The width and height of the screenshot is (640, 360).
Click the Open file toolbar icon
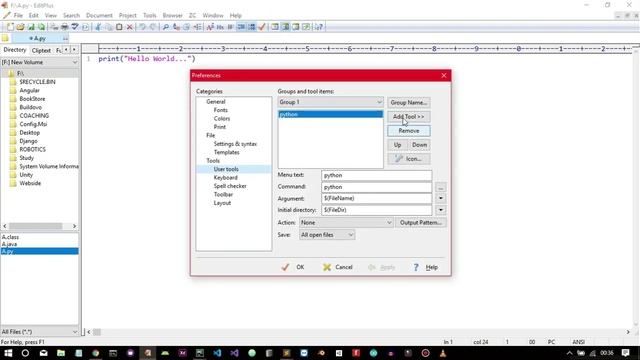(20, 27)
